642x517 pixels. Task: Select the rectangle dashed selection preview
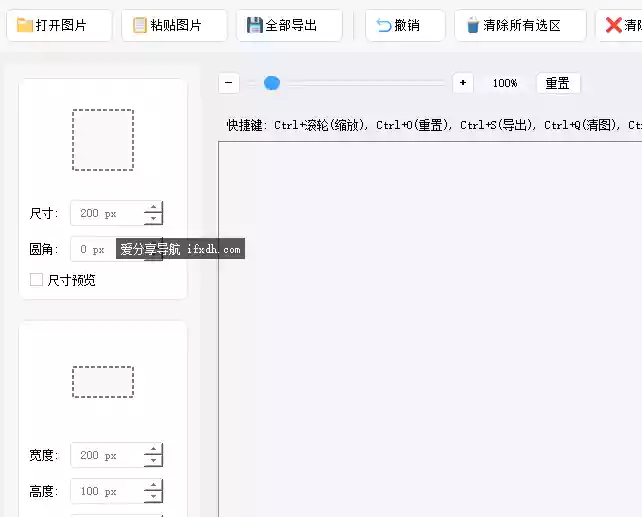[103, 382]
